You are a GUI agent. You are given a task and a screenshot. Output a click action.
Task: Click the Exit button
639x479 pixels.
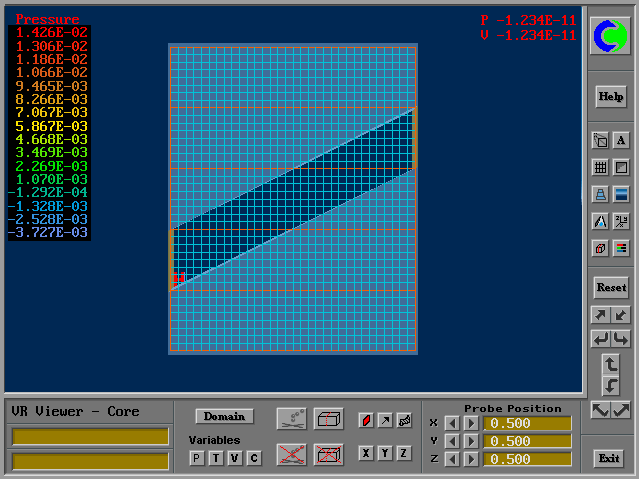point(608,458)
